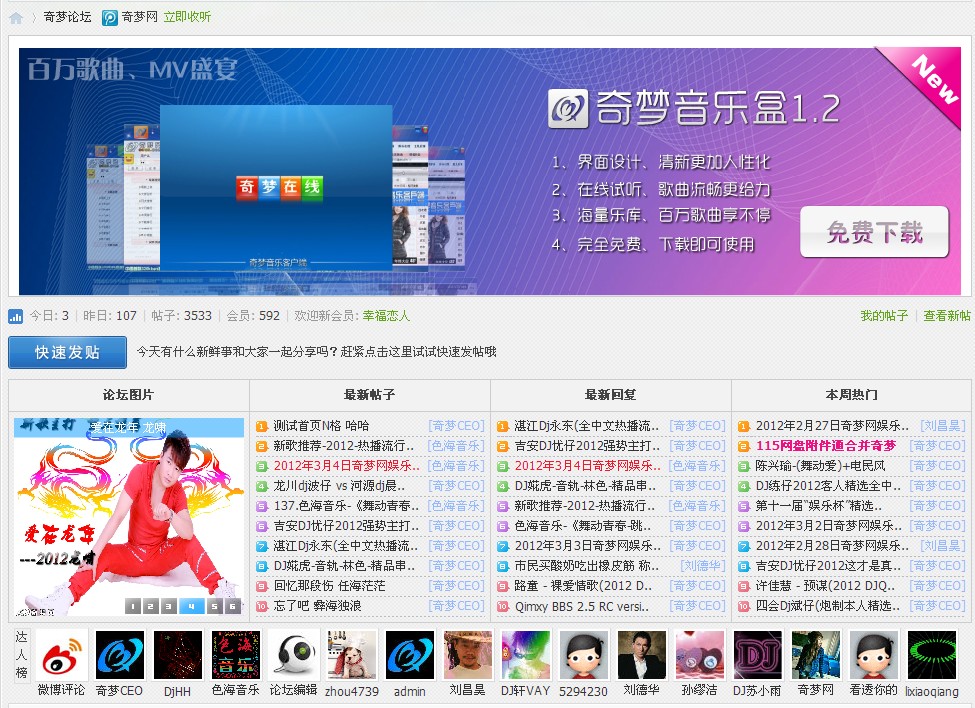
Task: View 奇梦CEO user avatar
Action: [x=120, y=655]
